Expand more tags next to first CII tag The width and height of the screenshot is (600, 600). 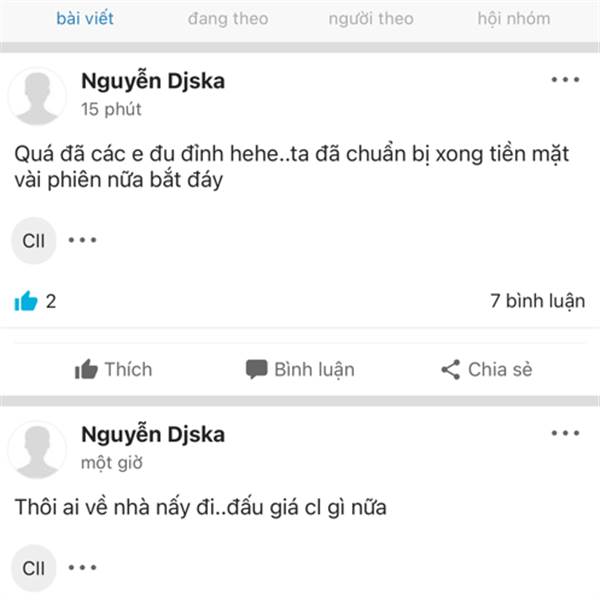[82, 240]
